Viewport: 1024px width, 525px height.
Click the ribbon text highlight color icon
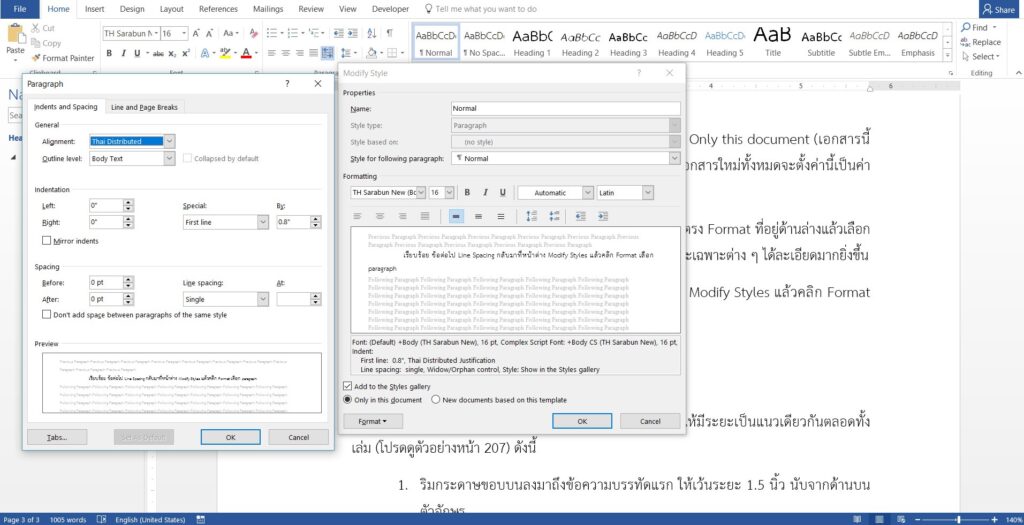tap(226, 53)
